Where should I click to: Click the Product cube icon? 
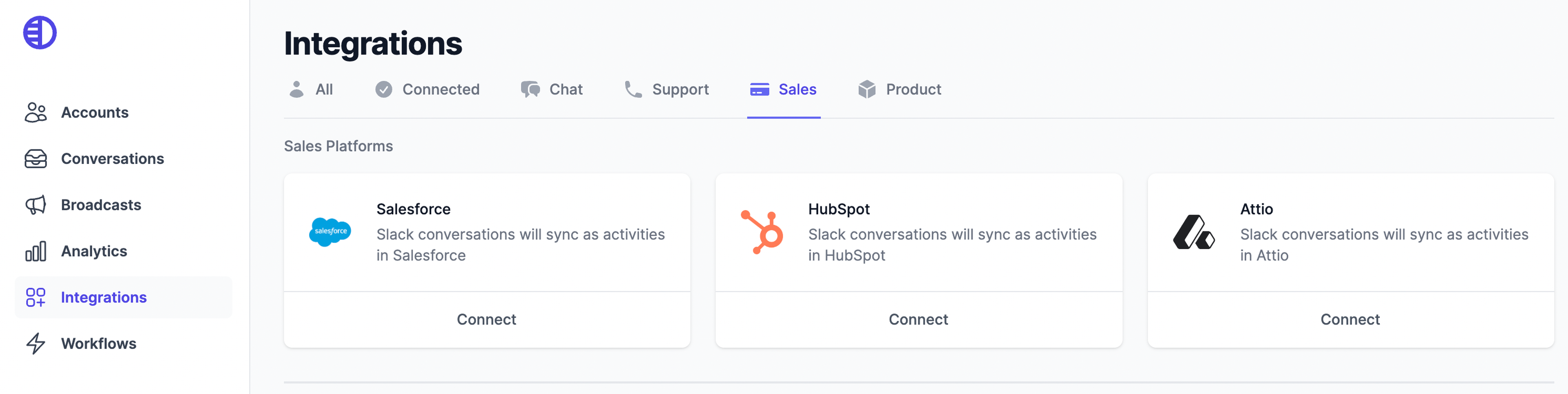[x=866, y=89]
